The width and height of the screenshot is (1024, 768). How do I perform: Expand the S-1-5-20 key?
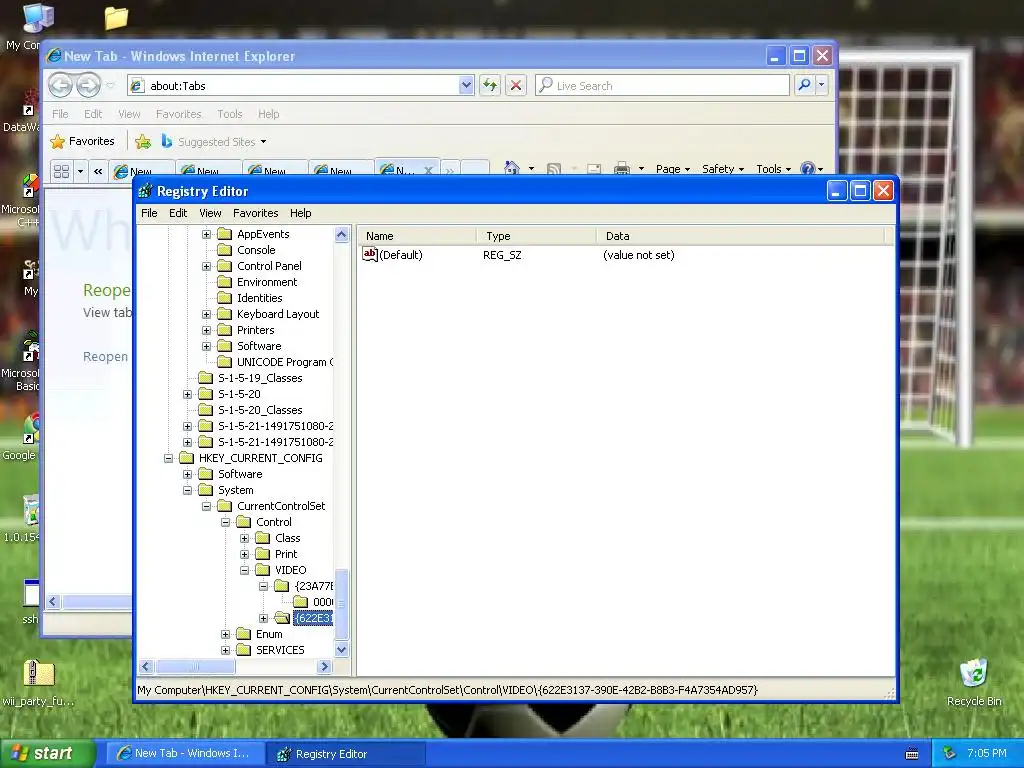[187, 394]
